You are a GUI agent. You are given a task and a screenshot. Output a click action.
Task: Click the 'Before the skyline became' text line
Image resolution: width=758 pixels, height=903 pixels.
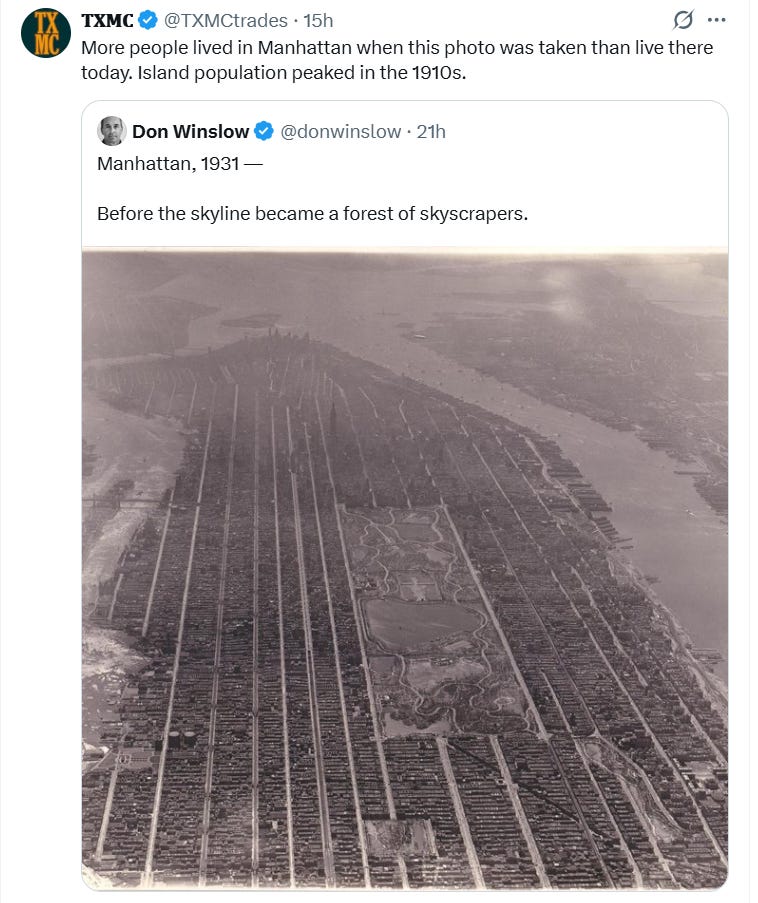[x=312, y=214]
